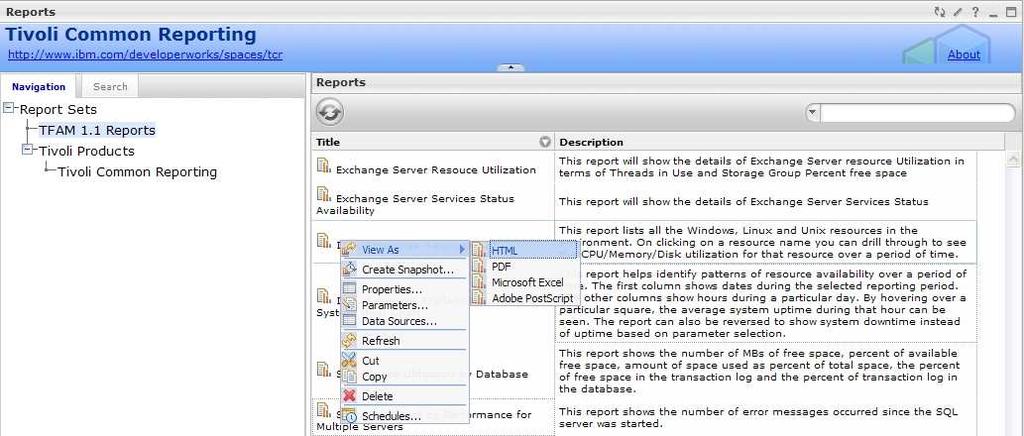Click the Copy menu icon
This screenshot has height=436, width=1024.
pyautogui.click(x=349, y=376)
